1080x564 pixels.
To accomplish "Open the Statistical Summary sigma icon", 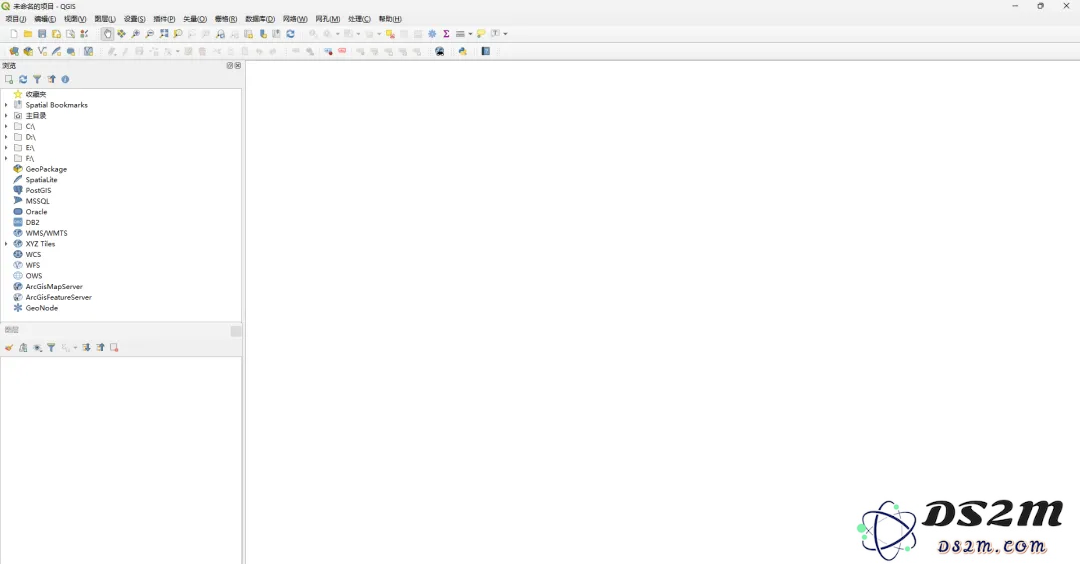I will 446,34.
